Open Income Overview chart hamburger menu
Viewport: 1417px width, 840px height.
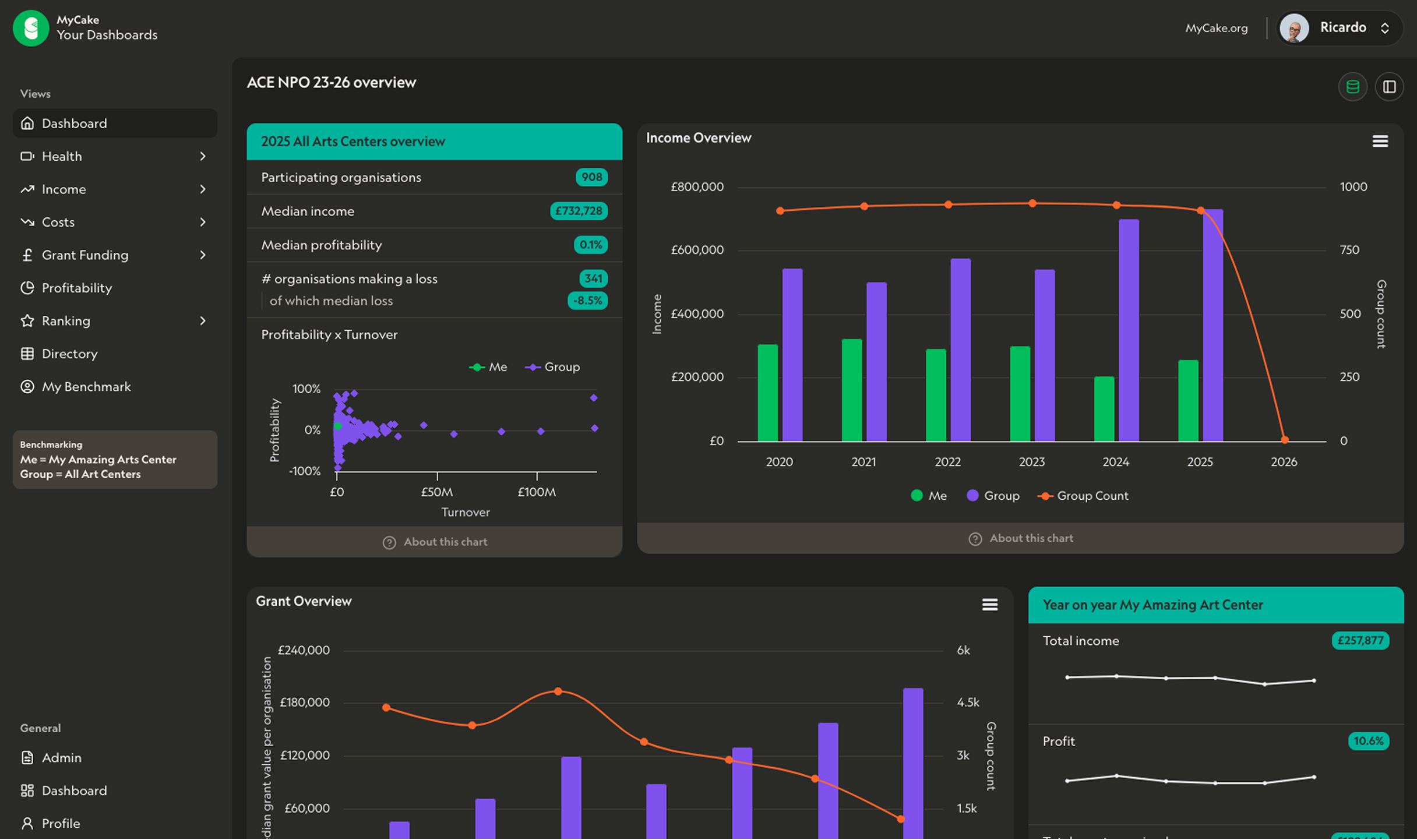[1380, 141]
